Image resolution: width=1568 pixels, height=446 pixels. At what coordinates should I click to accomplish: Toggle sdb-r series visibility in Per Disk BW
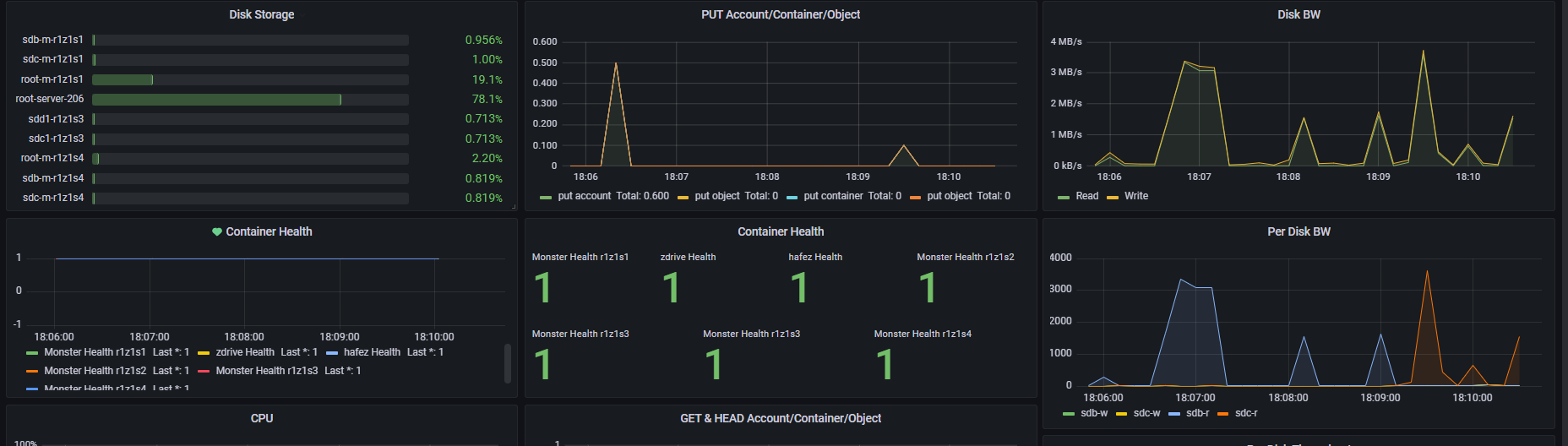[1197, 413]
